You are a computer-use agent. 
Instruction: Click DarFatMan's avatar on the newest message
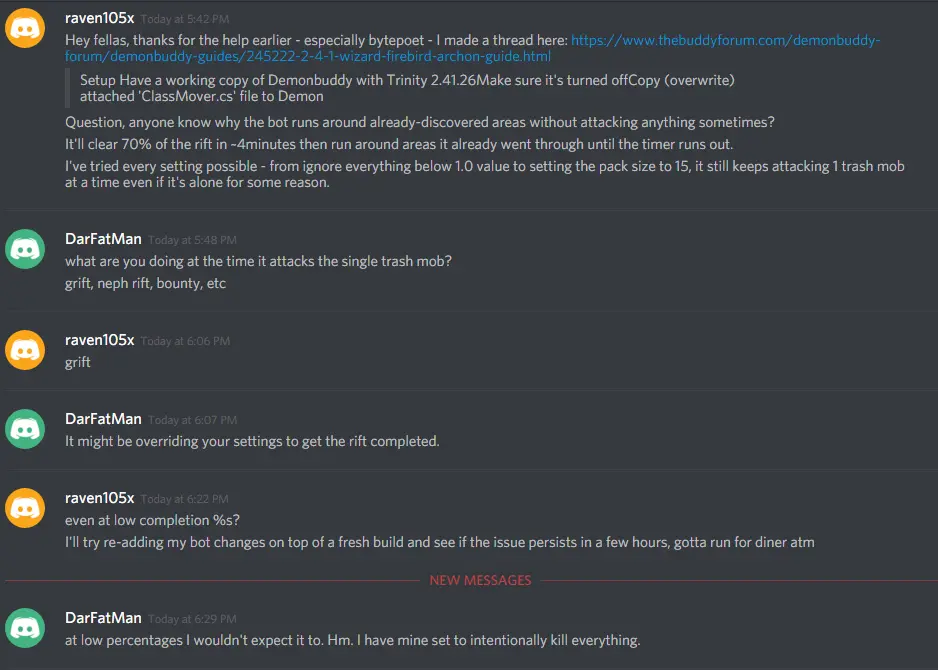[x=25, y=628]
